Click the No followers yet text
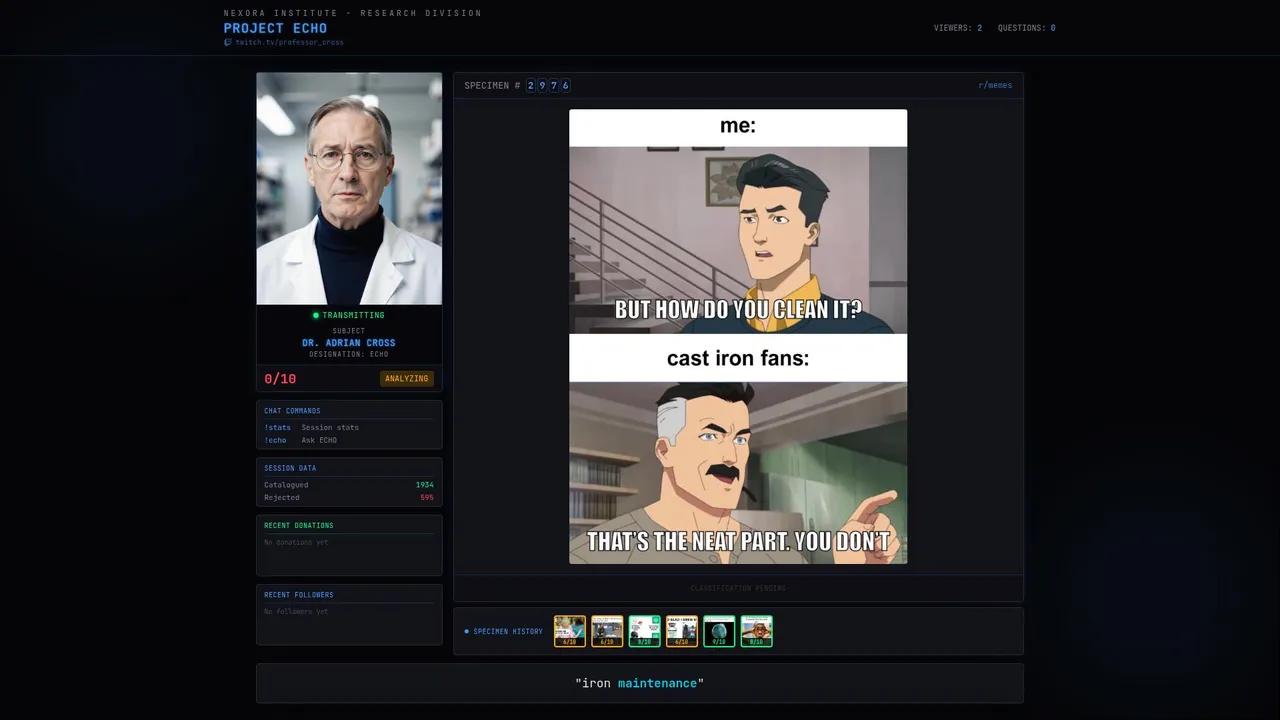This screenshot has width=1280, height=720. coord(296,611)
